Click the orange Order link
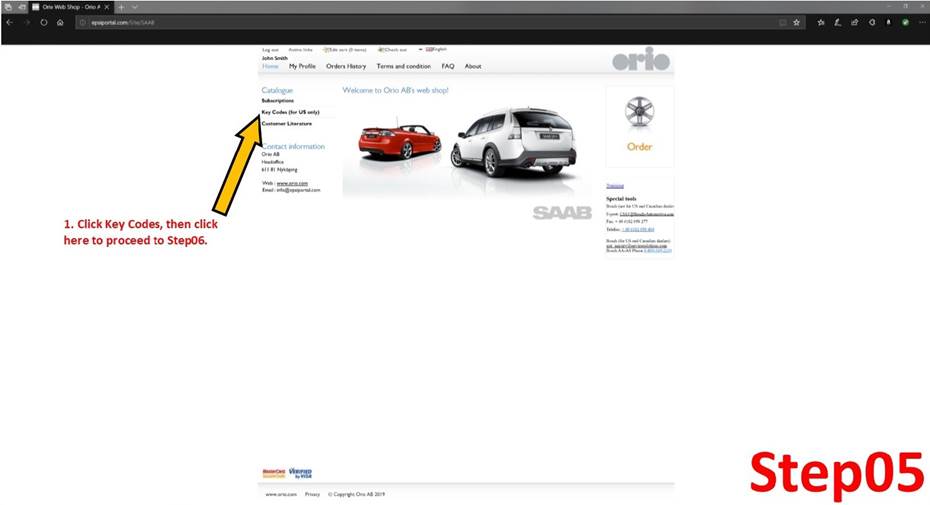Image resolution: width=930 pixels, height=505 pixels. tap(639, 147)
